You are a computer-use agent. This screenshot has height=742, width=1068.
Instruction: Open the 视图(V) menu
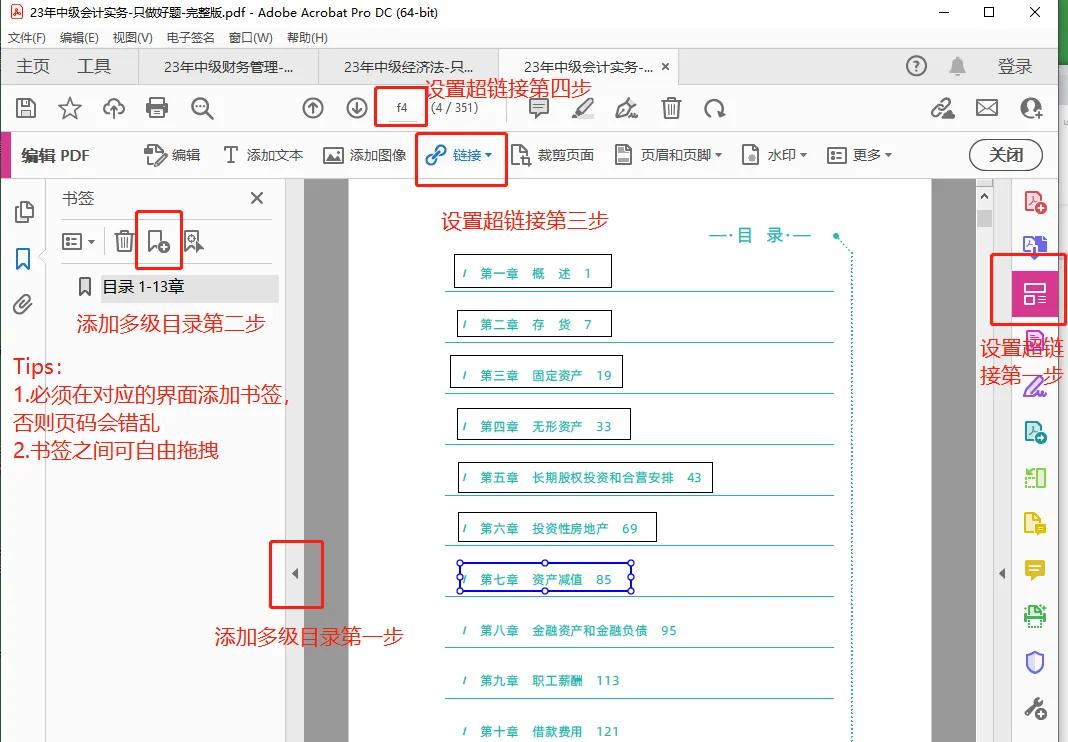coord(132,37)
